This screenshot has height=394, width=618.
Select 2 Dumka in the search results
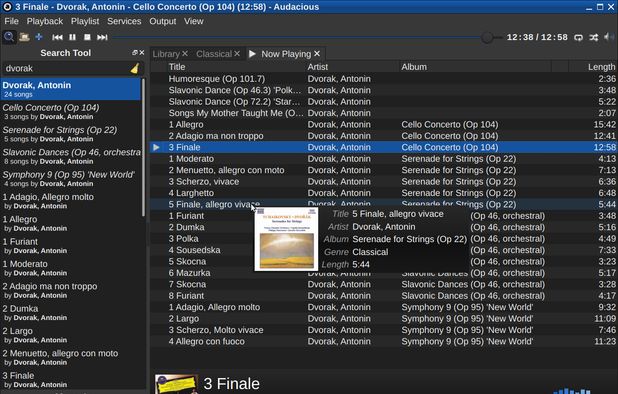click(x=71, y=313)
